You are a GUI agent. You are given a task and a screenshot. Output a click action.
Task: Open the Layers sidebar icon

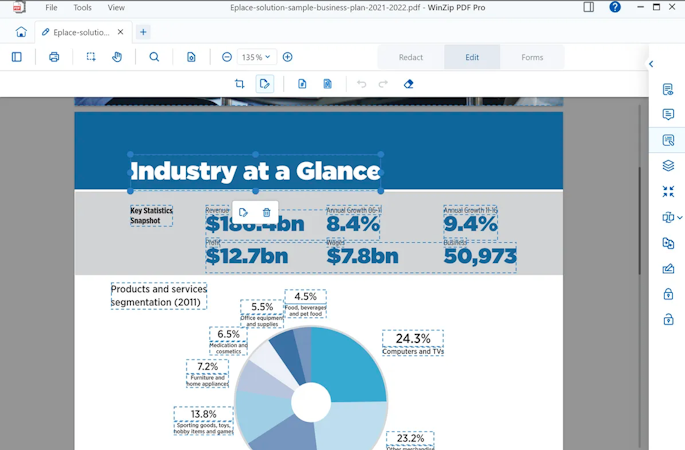point(668,166)
